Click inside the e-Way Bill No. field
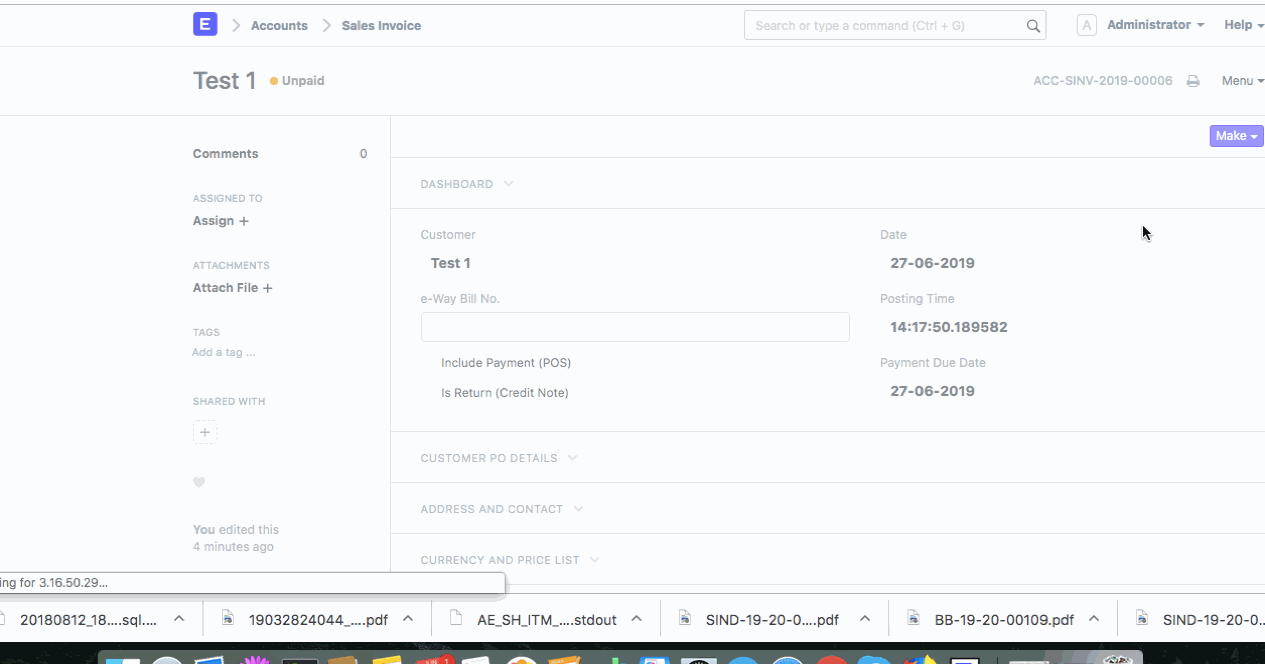This screenshot has width=1265, height=664. pyautogui.click(x=635, y=326)
